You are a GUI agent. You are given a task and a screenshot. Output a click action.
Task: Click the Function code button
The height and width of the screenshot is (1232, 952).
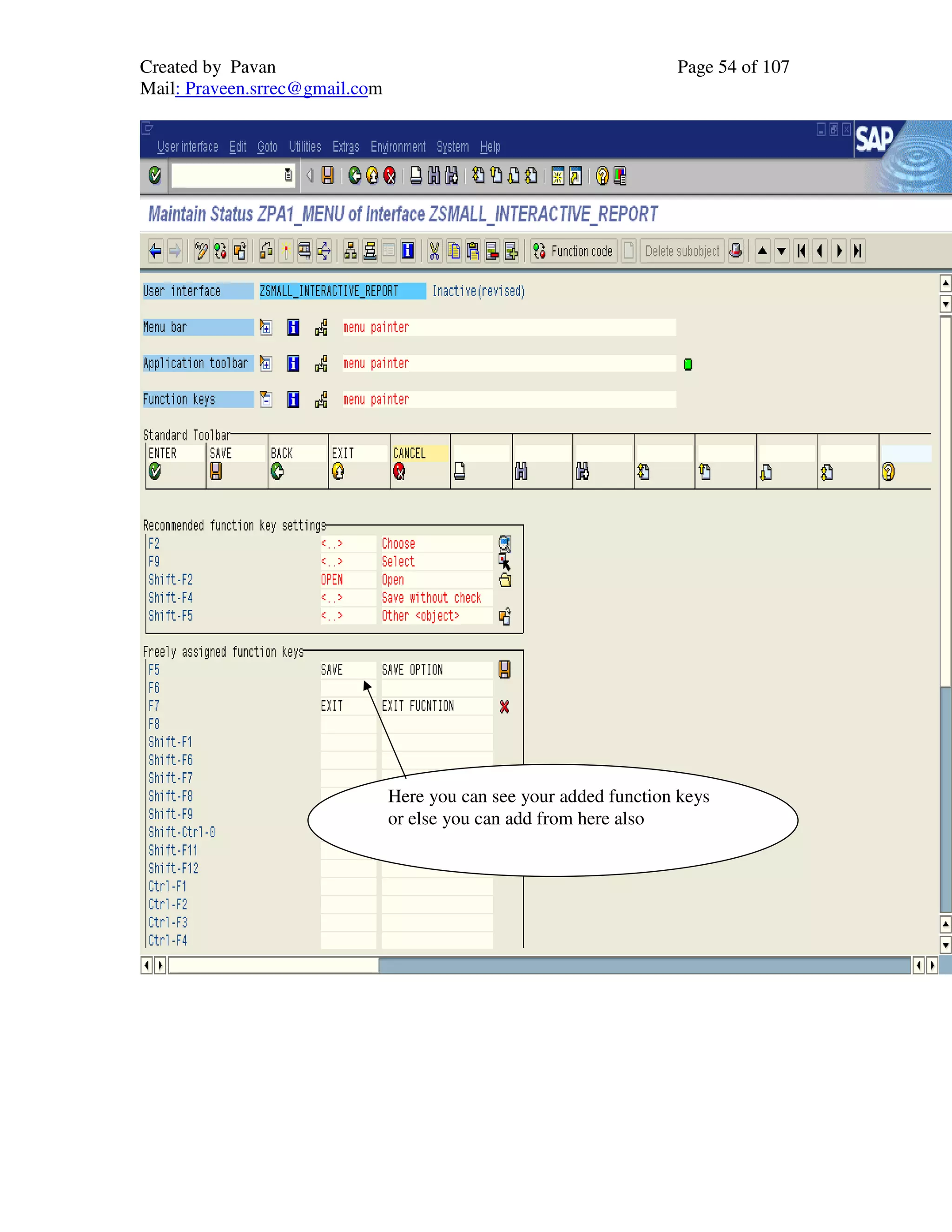pyautogui.click(x=574, y=251)
